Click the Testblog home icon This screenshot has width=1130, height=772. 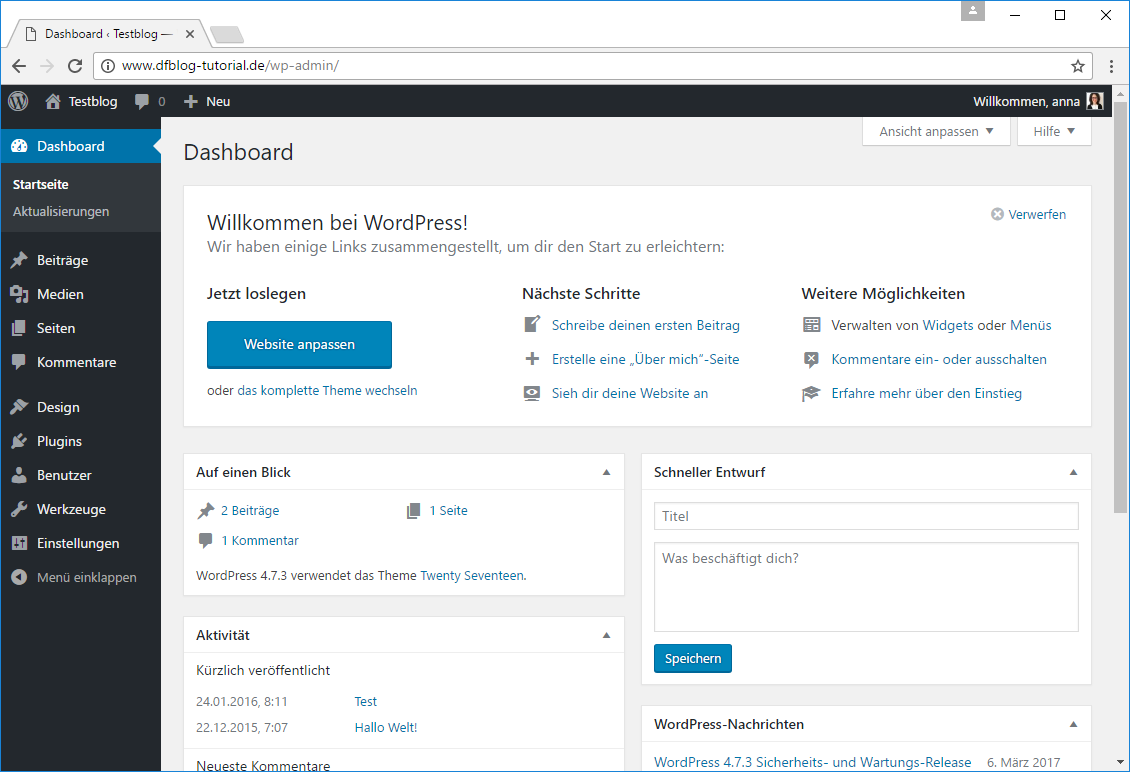click(53, 101)
